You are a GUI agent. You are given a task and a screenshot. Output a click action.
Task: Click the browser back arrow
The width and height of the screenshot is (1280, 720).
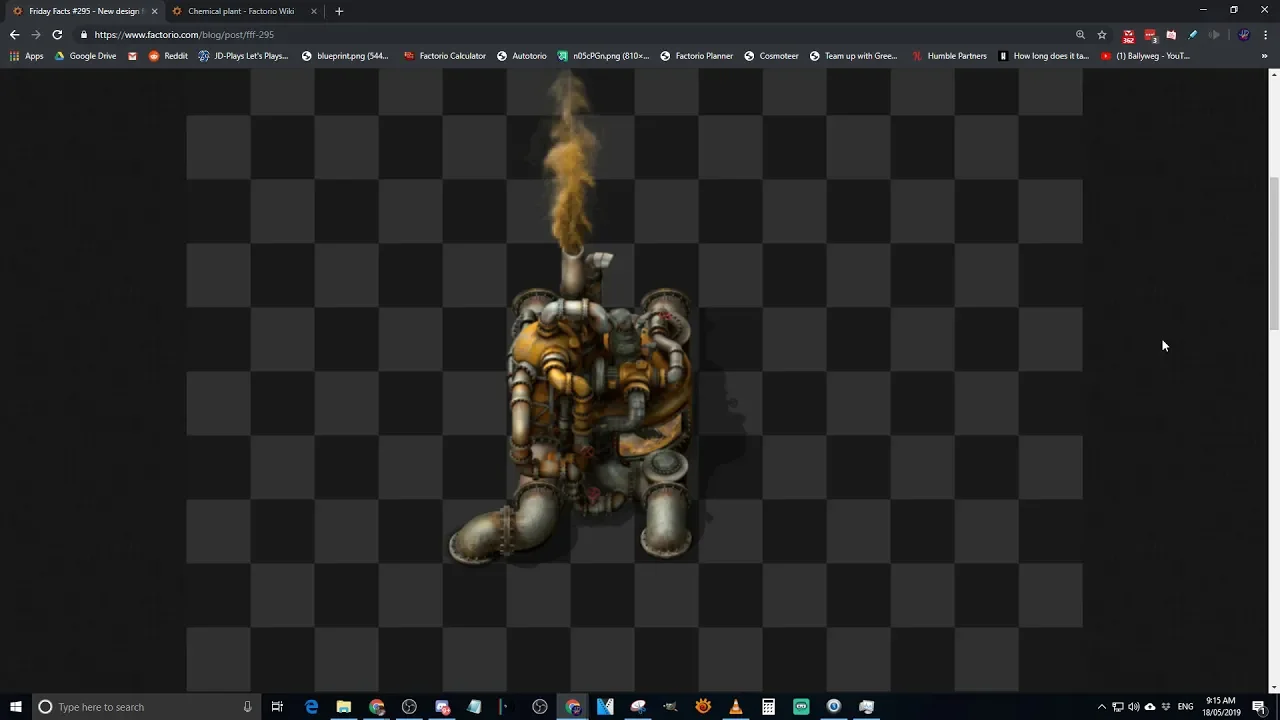tap(14, 34)
